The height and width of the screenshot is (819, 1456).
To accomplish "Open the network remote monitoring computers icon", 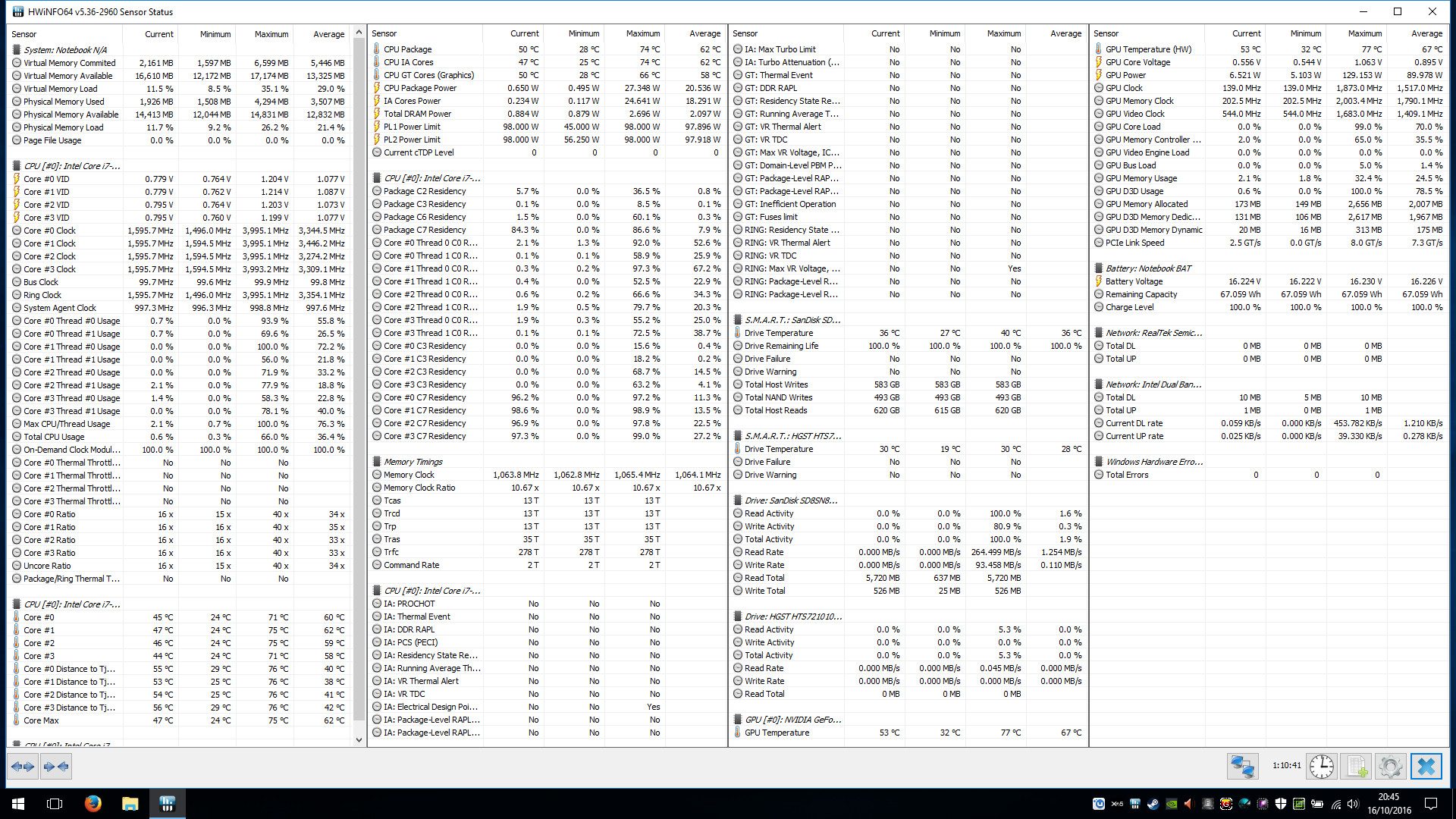I will coord(1243,767).
